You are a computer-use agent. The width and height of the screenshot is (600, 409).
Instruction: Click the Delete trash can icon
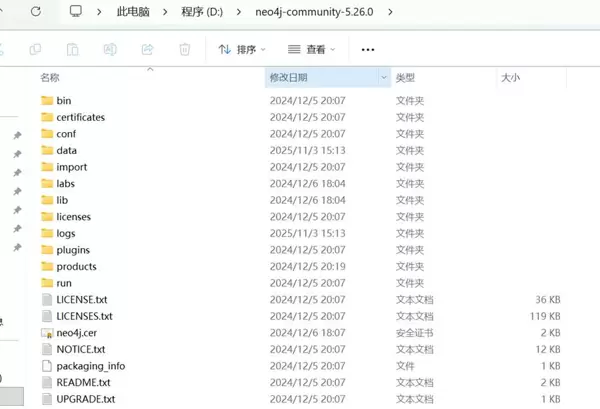point(184,49)
